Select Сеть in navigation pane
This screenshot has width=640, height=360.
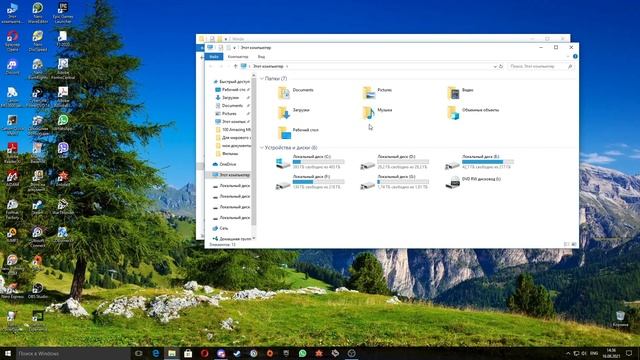coord(220,228)
